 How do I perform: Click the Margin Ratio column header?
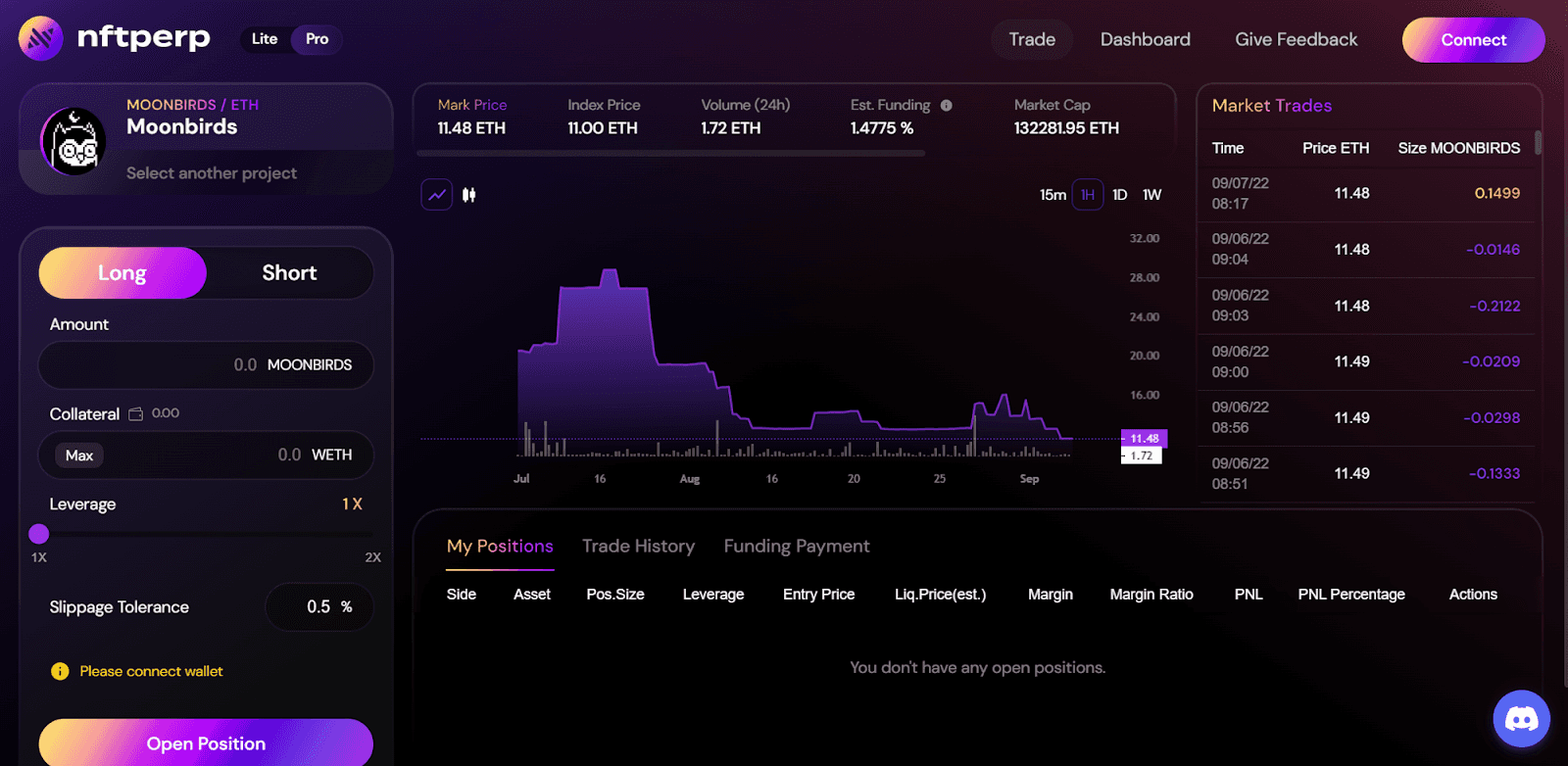point(1151,595)
